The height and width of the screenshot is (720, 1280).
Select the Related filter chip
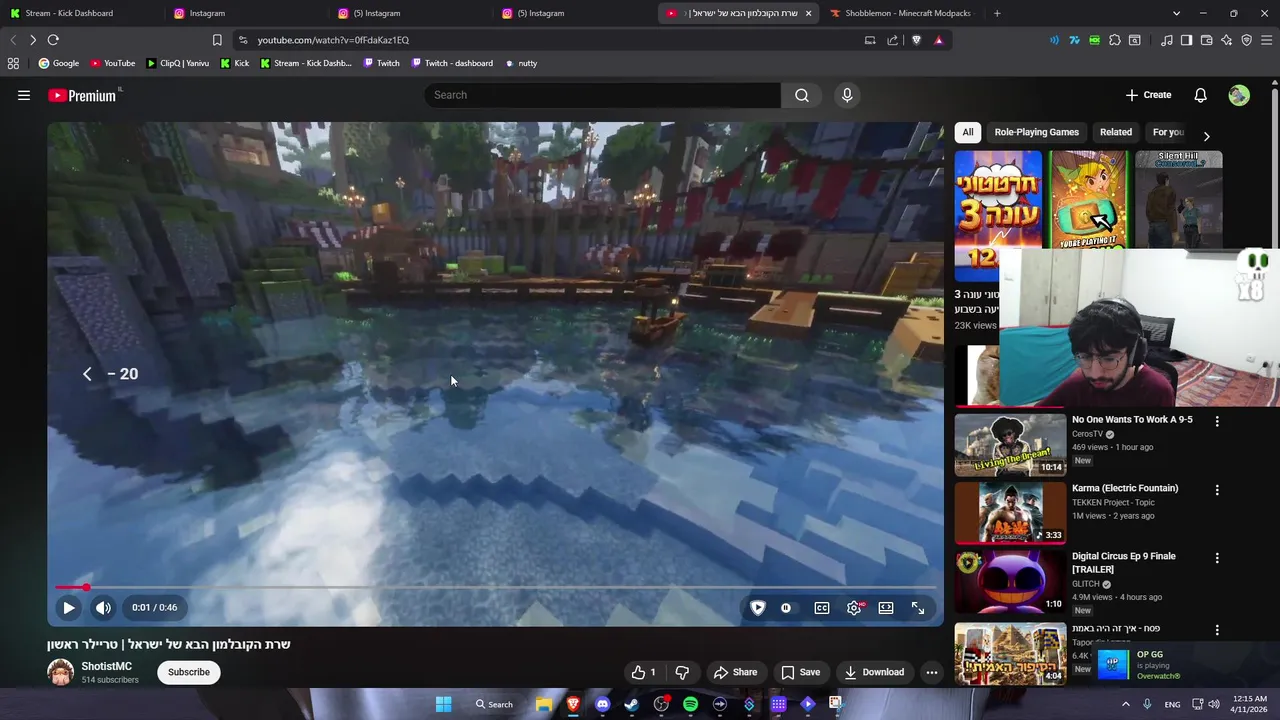tap(1116, 132)
